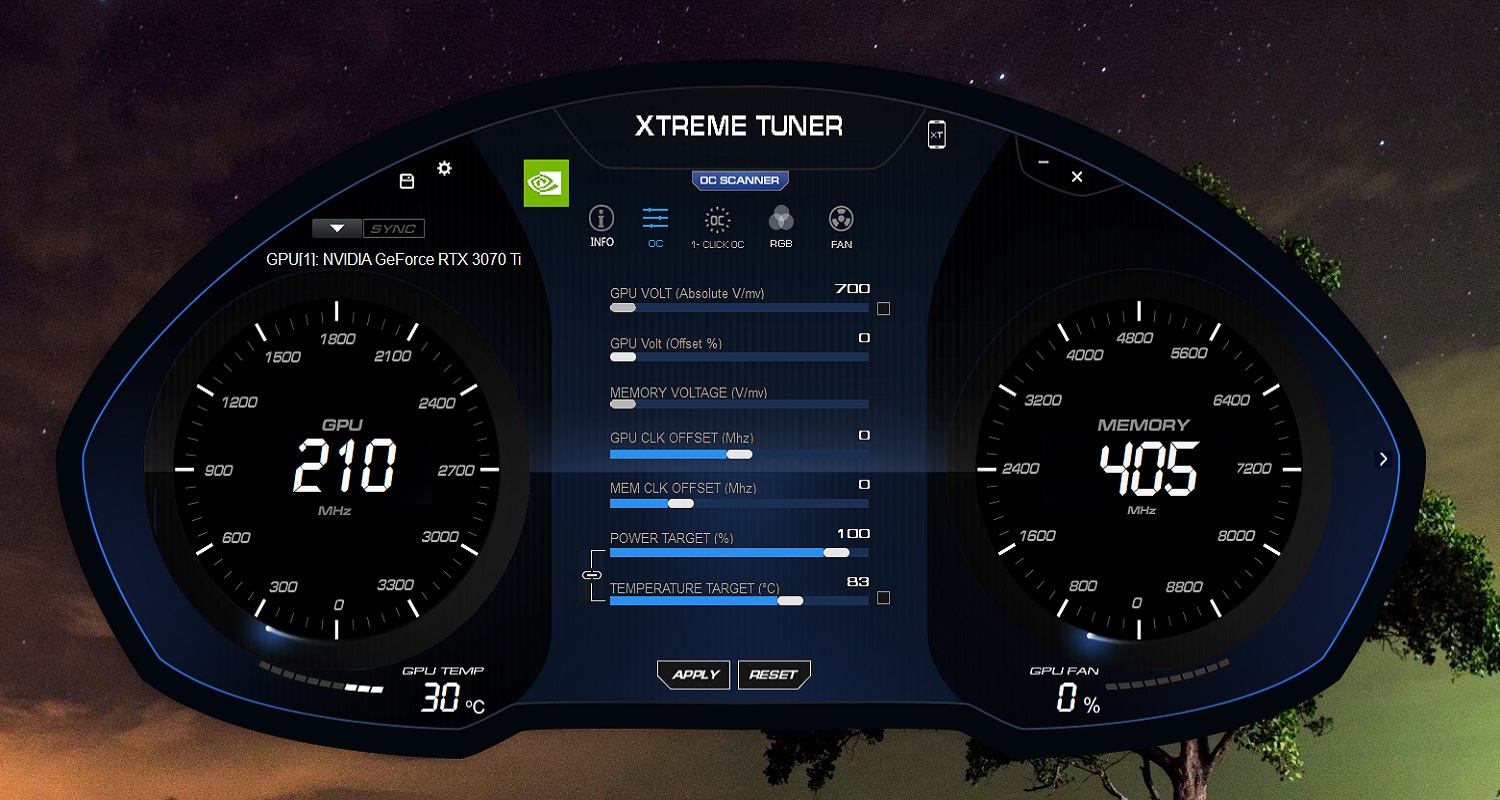Click the XT mobile phone icon
1500x800 pixels.
point(936,133)
